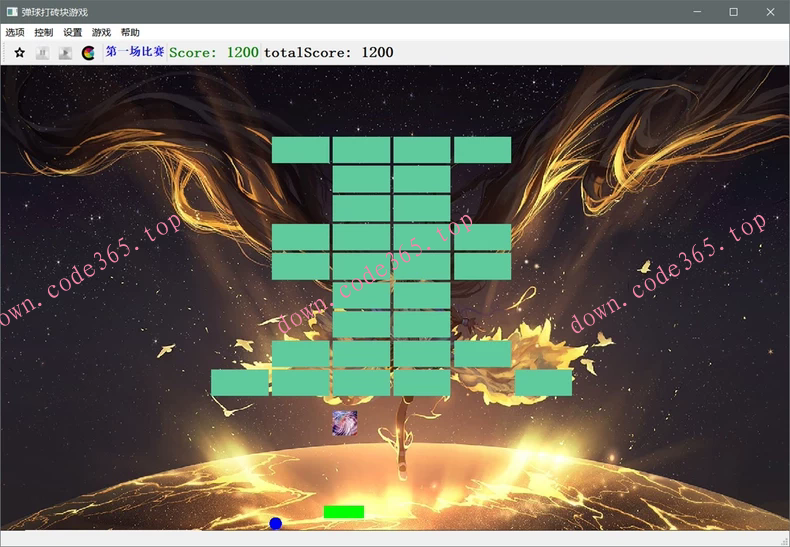The image size is (790, 547).
Task: Minimize the game window
Action: pyautogui.click(x=697, y=12)
